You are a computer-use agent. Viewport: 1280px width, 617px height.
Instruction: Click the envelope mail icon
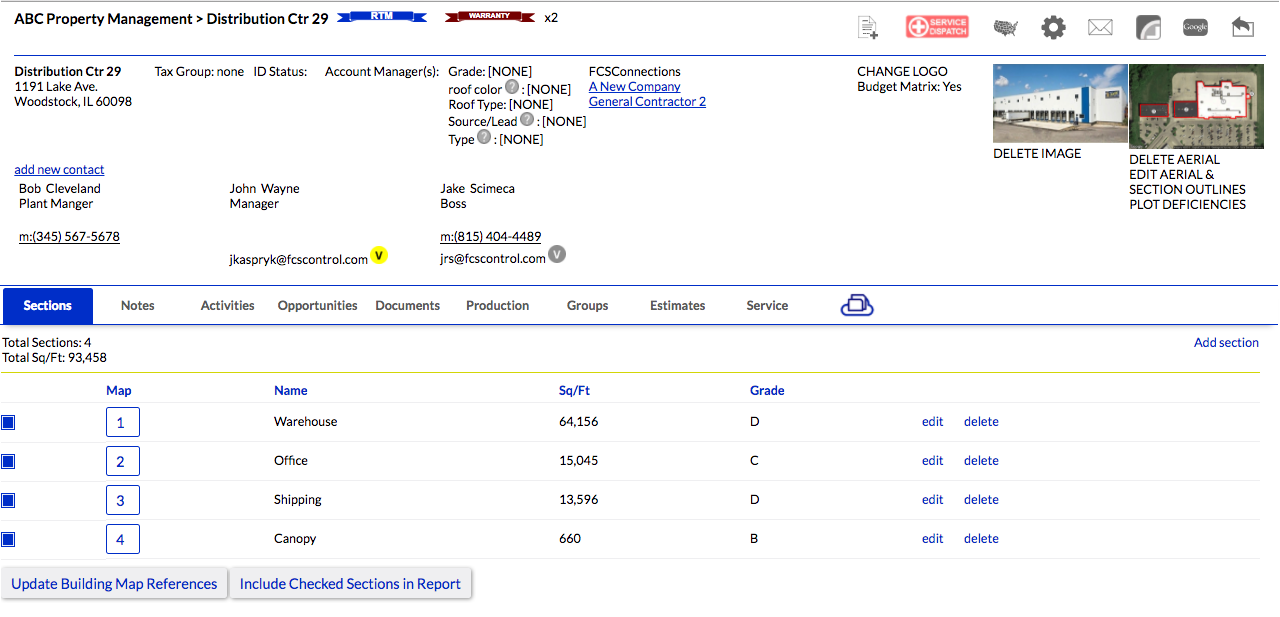click(x=1100, y=28)
